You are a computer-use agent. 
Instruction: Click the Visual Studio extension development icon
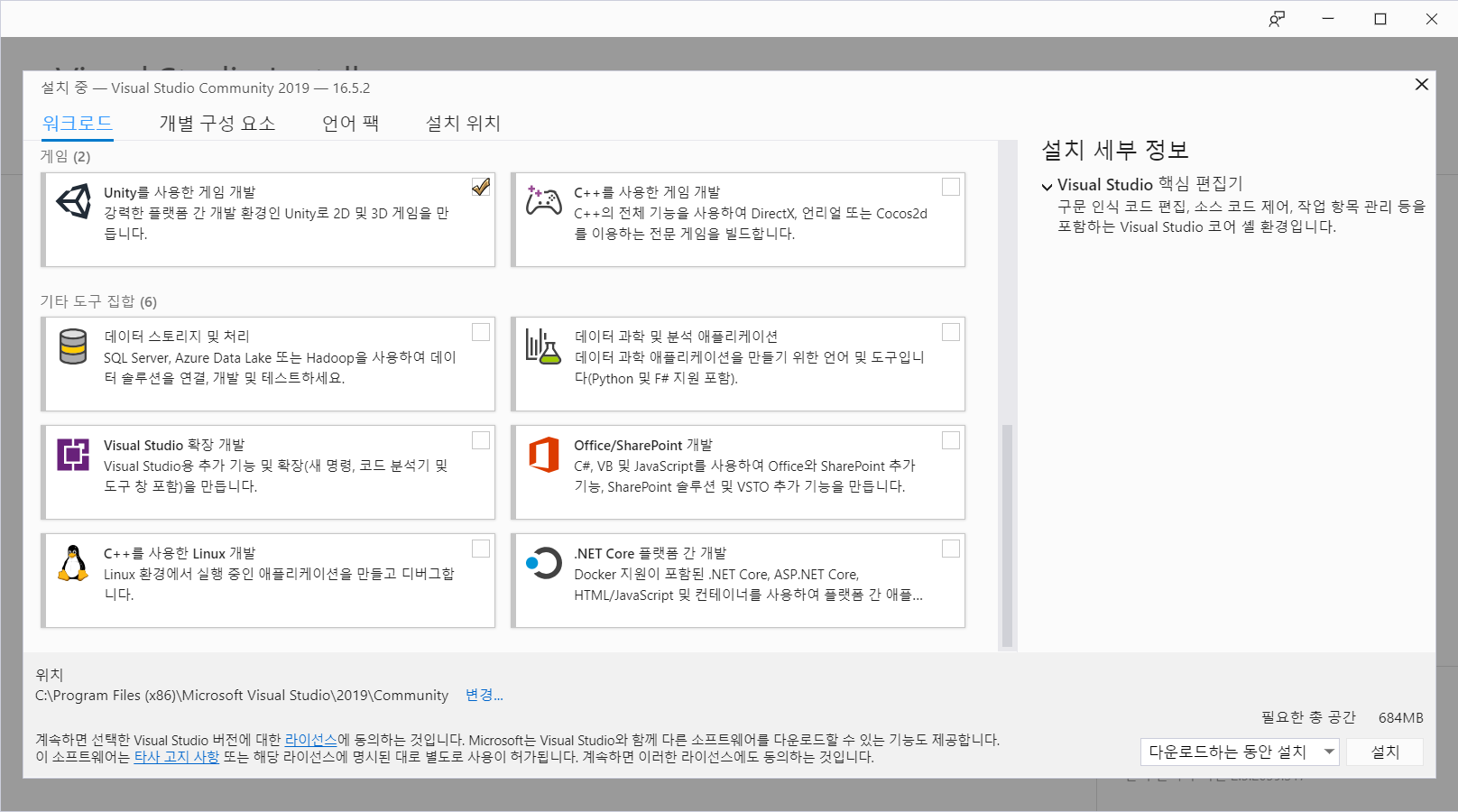[x=73, y=454]
